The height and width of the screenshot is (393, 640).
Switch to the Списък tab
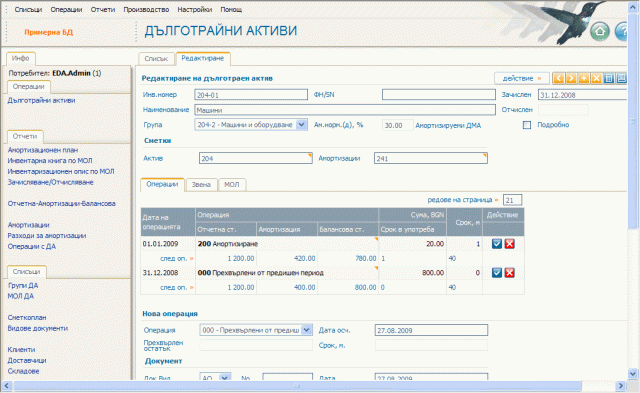(156, 59)
